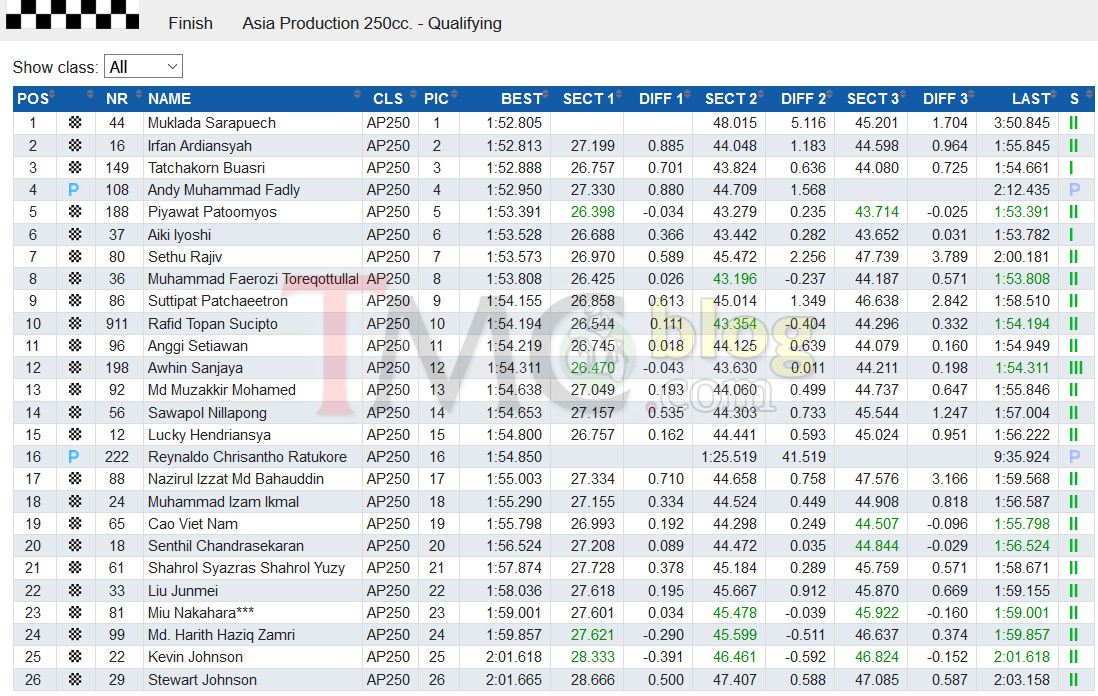This screenshot has height=696, width=1098.
Task: Click checkered flag icon for Tatchakorn Buasri
Action: click(x=75, y=167)
